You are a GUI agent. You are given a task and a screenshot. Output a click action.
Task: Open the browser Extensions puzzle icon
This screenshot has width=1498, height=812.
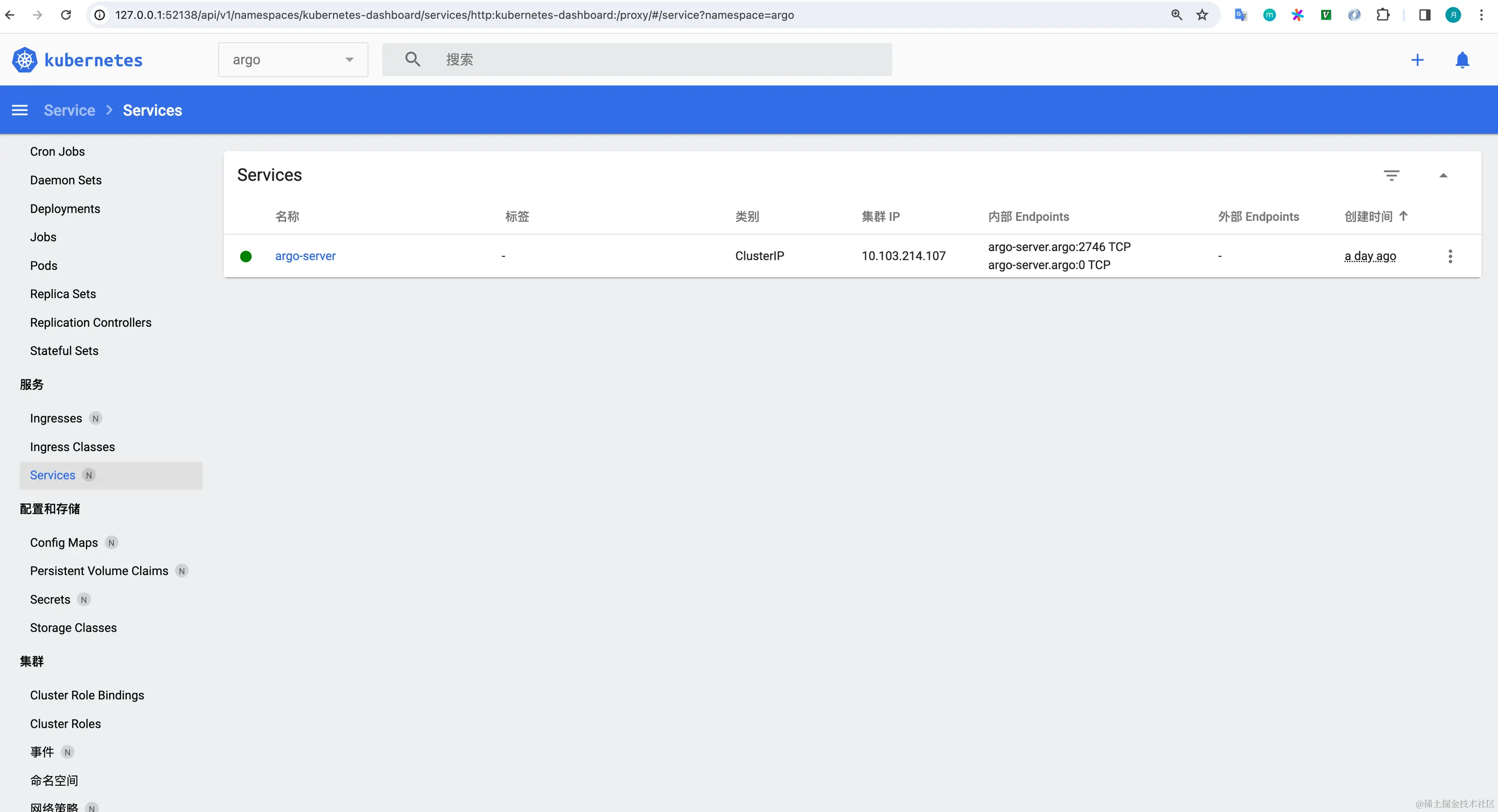pyautogui.click(x=1384, y=14)
